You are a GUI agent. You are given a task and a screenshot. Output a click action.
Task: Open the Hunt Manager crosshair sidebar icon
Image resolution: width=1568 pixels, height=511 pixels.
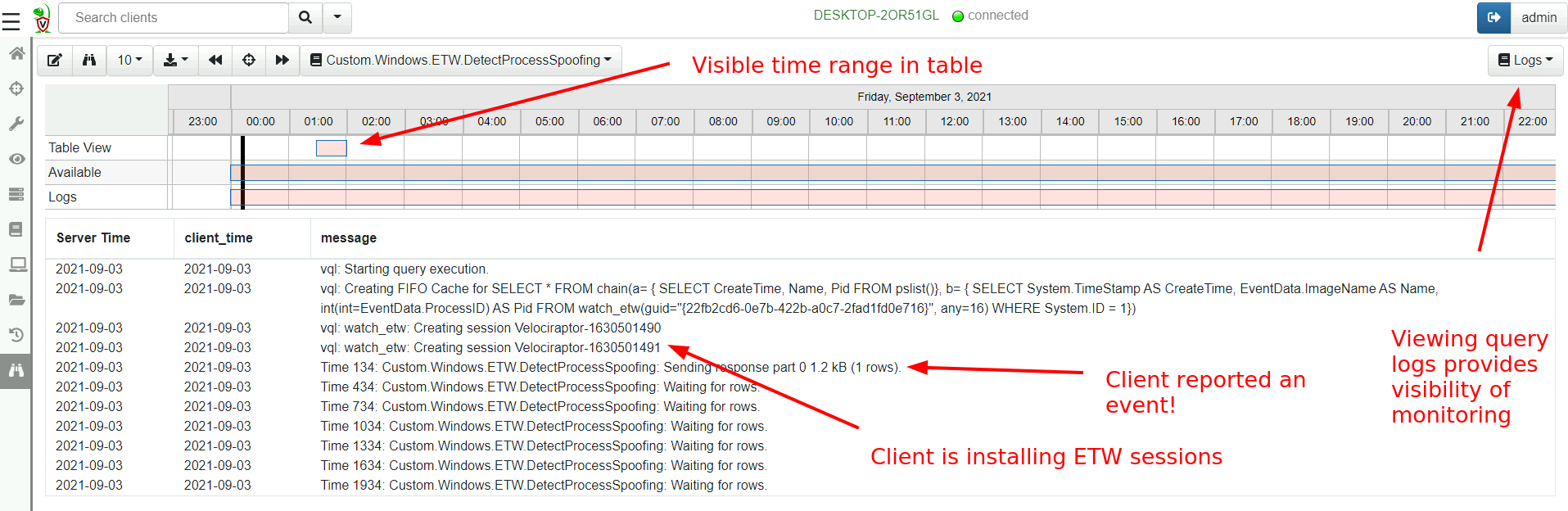(16, 88)
